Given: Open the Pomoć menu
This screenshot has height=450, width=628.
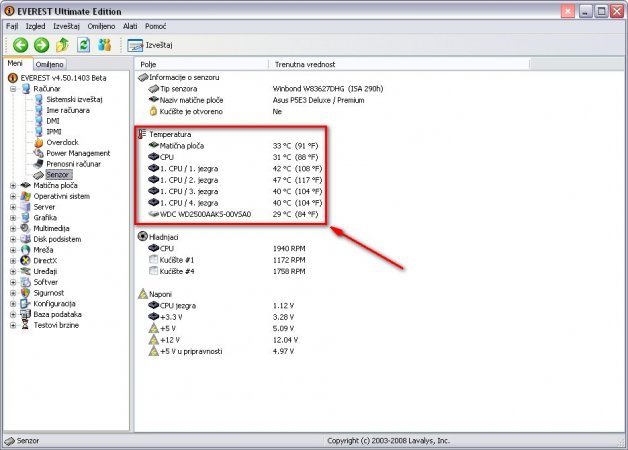Looking at the screenshot, I should pos(155,26).
